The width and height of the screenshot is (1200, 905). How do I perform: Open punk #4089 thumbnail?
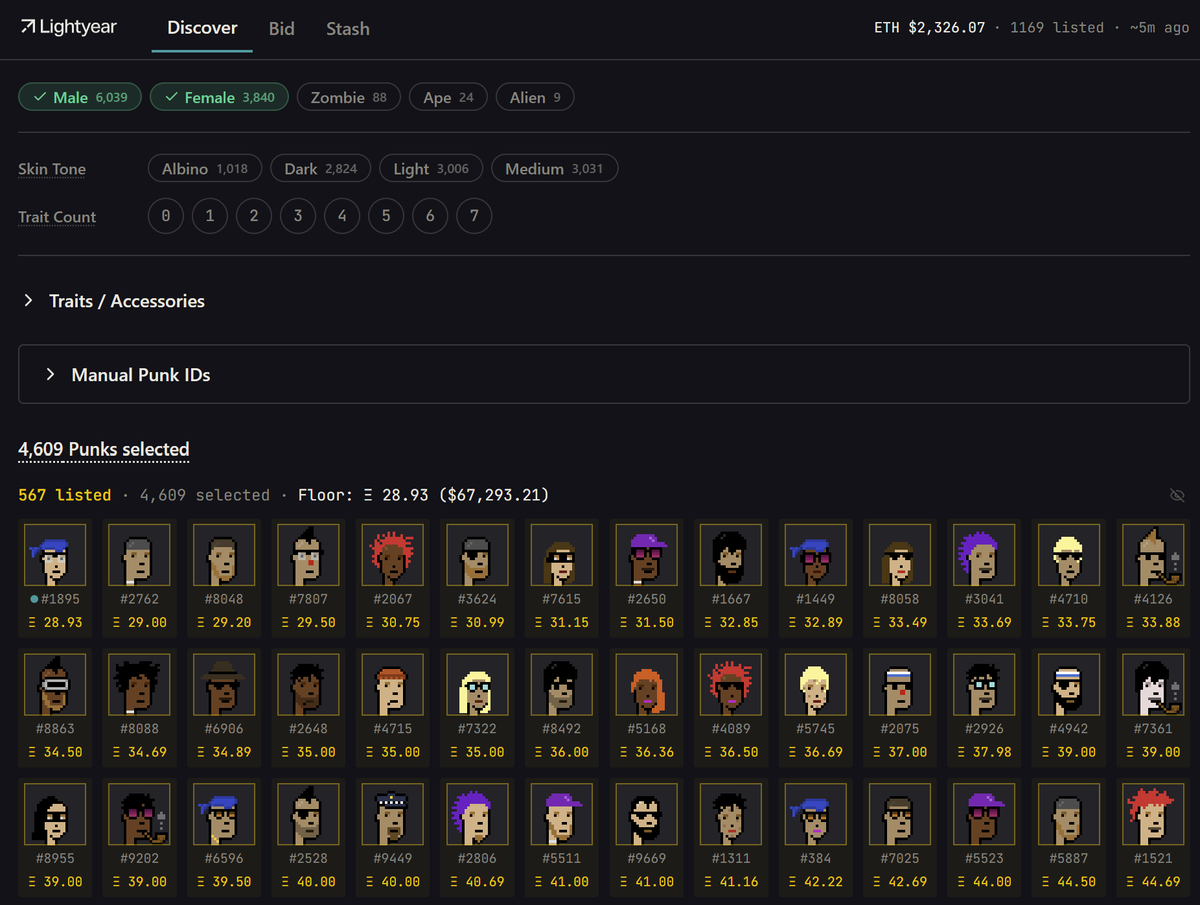pos(731,684)
